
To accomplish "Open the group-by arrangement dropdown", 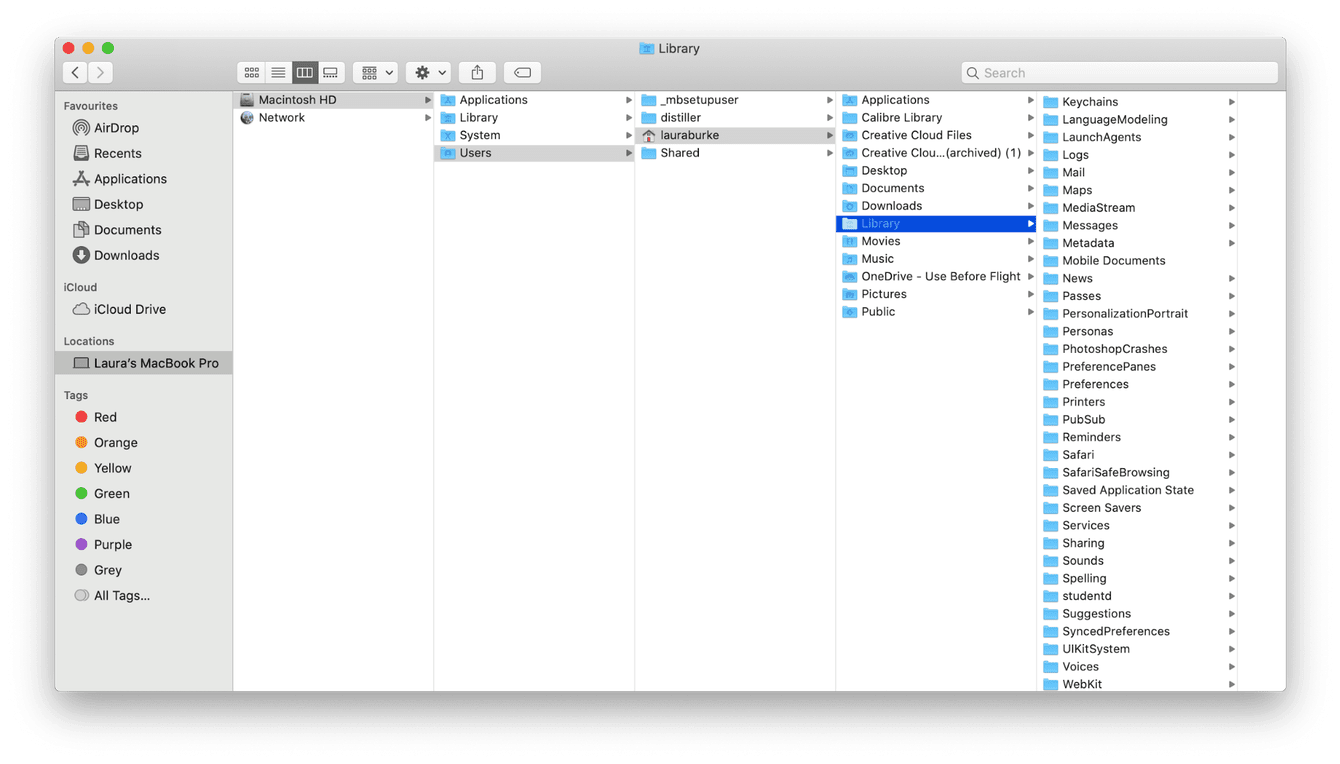I will [x=376, y=72].
